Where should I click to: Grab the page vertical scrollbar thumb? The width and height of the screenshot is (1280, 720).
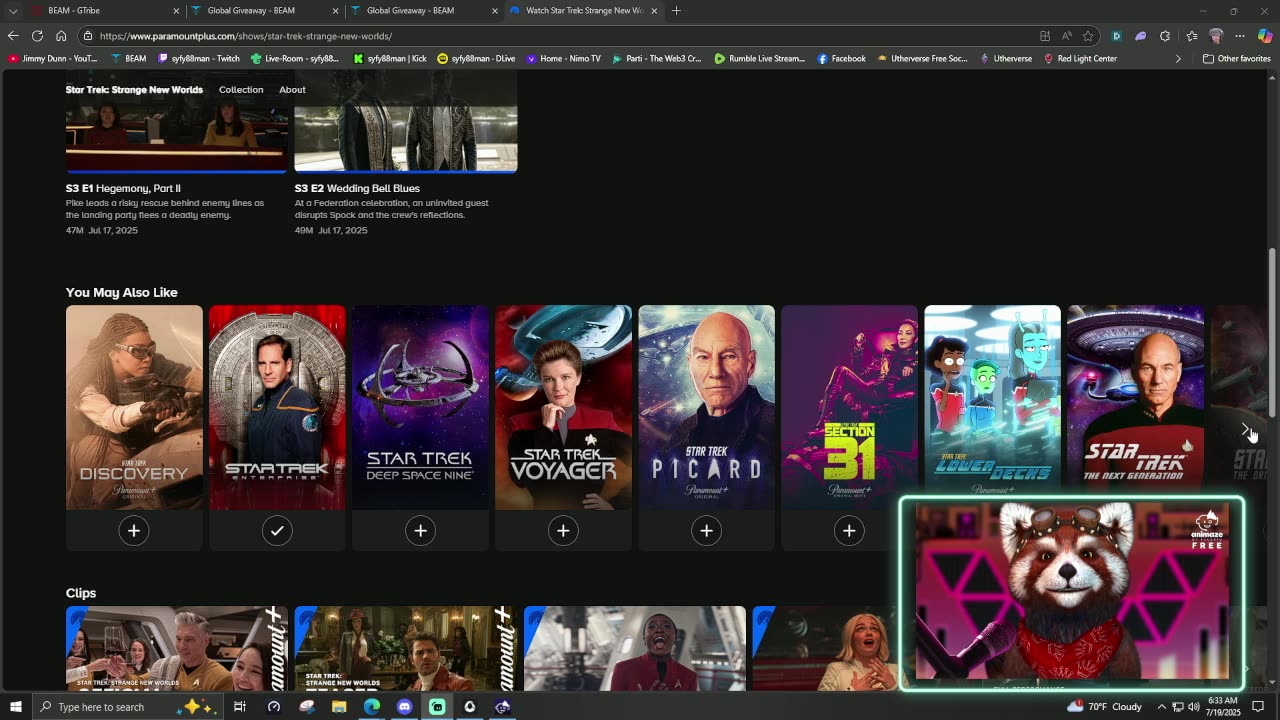(x=1272, y=333)
